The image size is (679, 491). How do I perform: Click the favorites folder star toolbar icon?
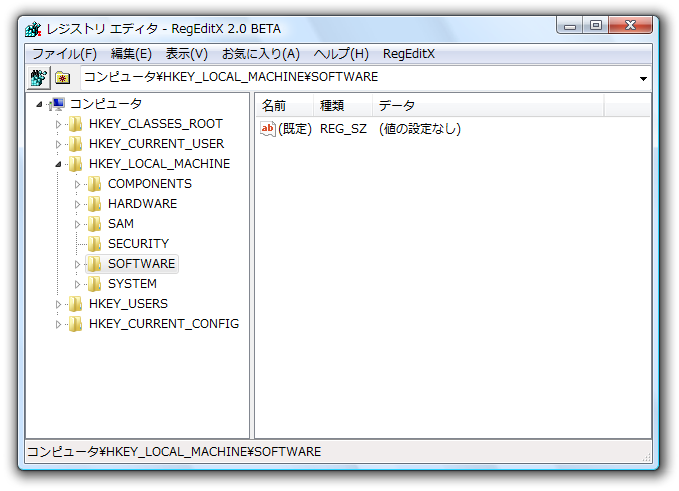[x=63, y=78]
